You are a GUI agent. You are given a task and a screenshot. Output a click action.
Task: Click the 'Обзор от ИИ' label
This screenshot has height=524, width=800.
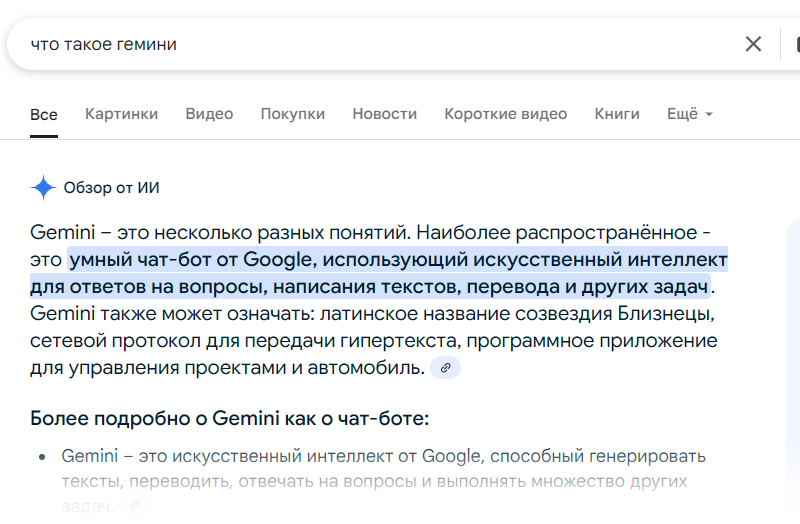click(x=111, y=187)
